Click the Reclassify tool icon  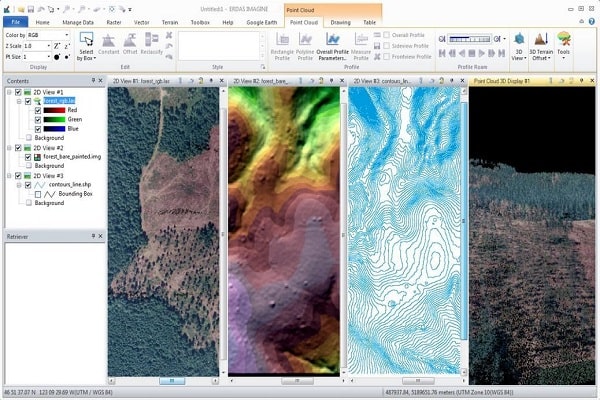(x=153, y=43)
